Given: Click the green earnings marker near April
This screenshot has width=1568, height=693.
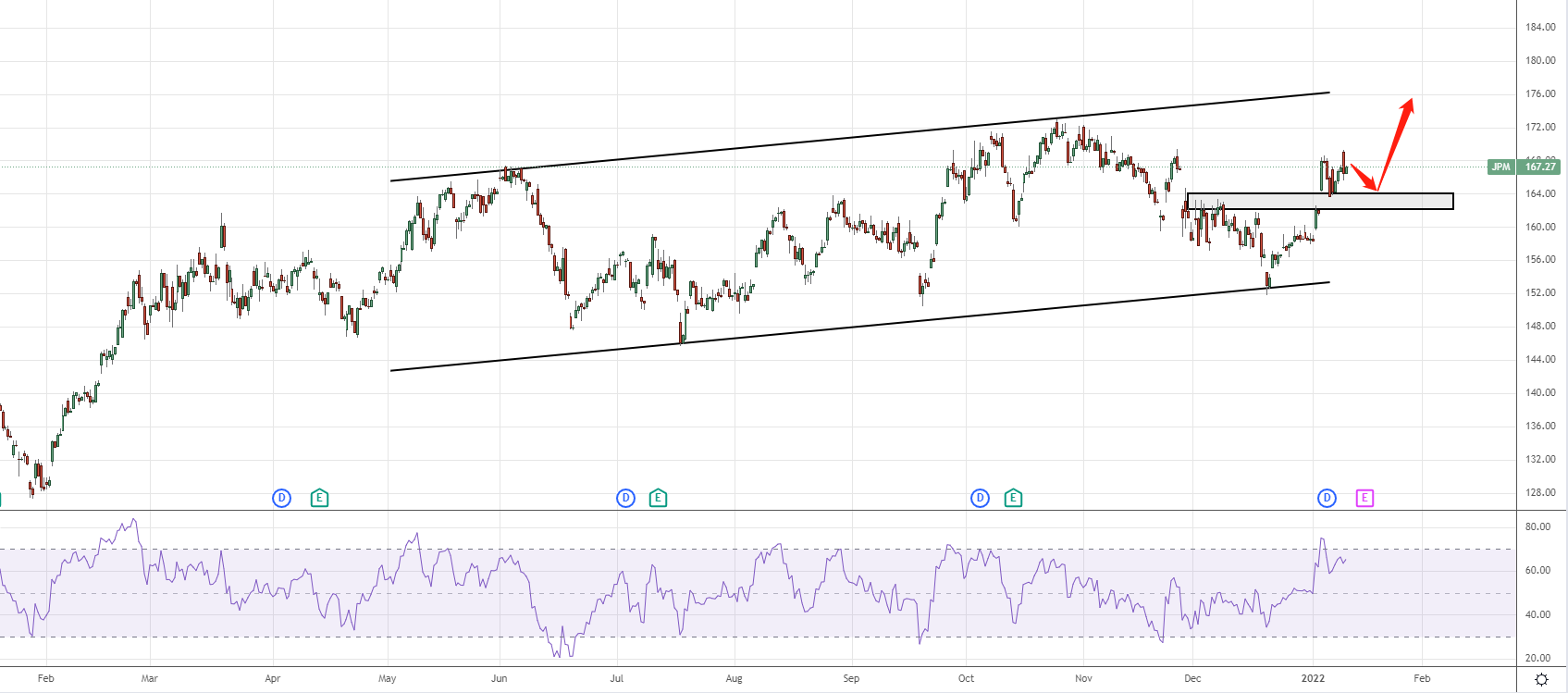Looking at the screenshot, I should click(319, 499).
